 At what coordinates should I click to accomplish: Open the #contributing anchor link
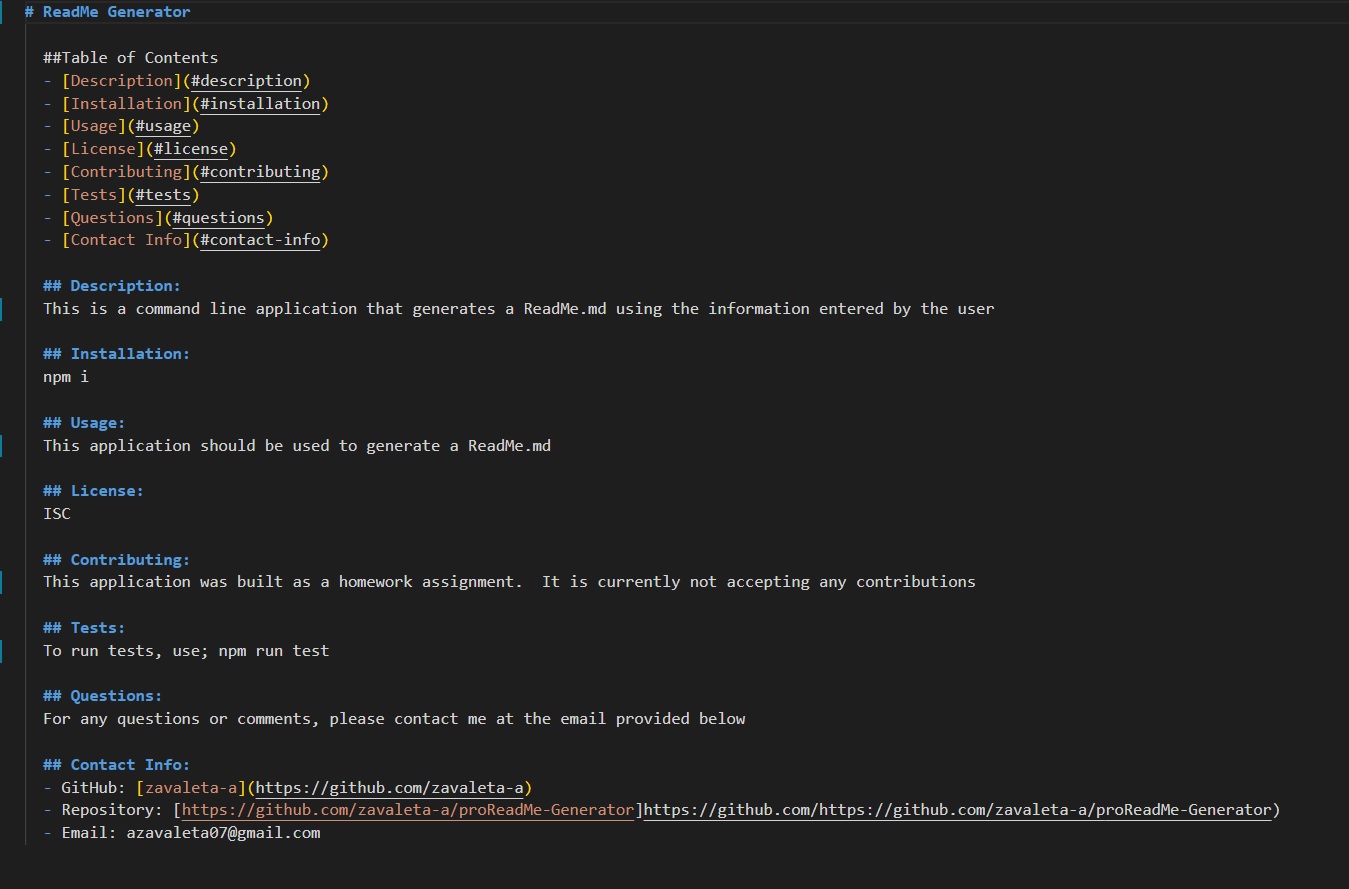260,172
